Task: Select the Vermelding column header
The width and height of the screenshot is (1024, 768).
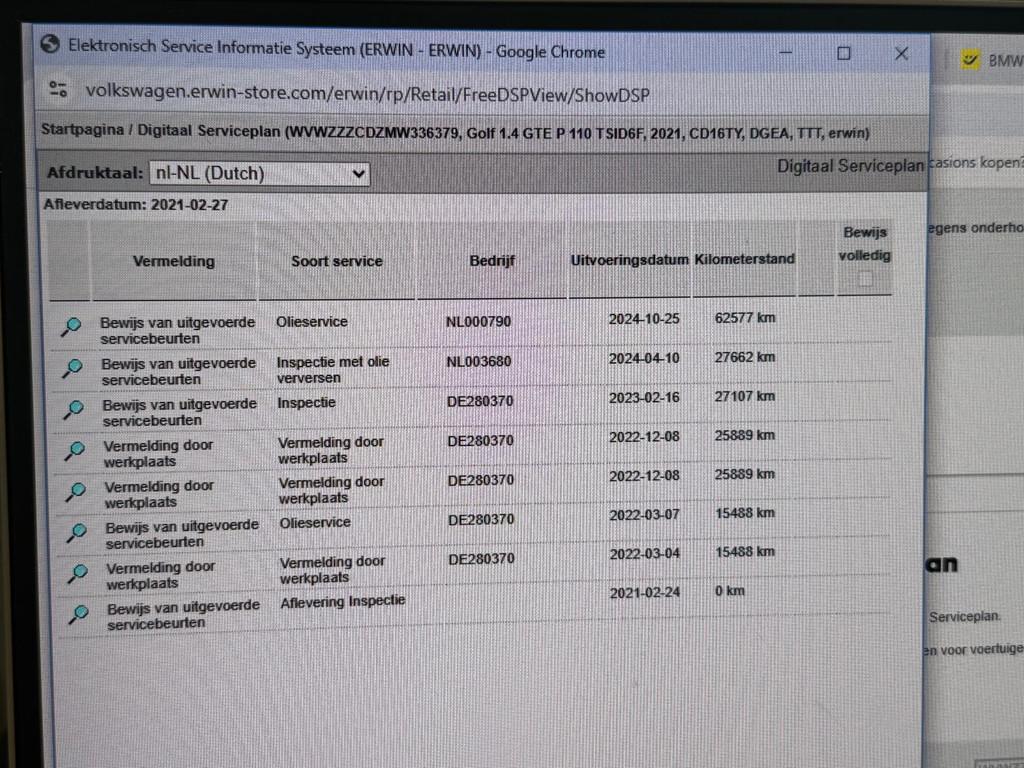Action: (x=173, y=261)
